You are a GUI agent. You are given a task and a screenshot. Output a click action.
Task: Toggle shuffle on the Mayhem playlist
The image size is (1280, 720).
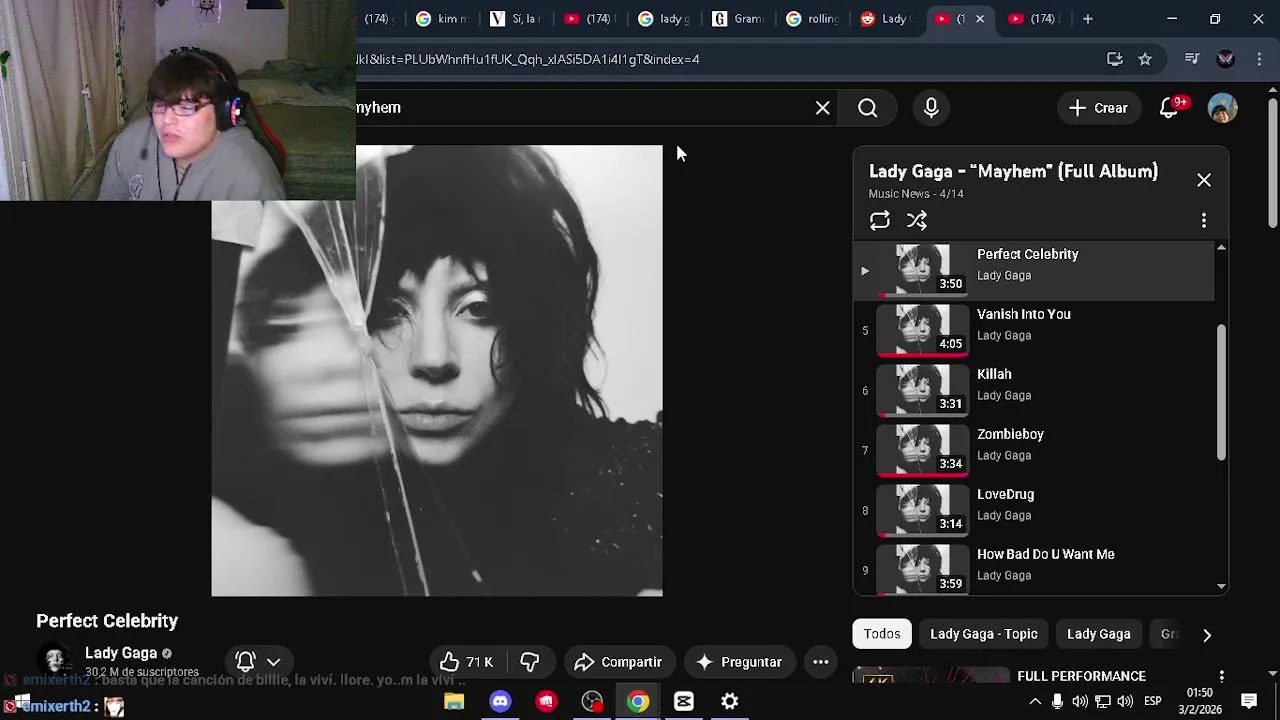coord(917,220)
